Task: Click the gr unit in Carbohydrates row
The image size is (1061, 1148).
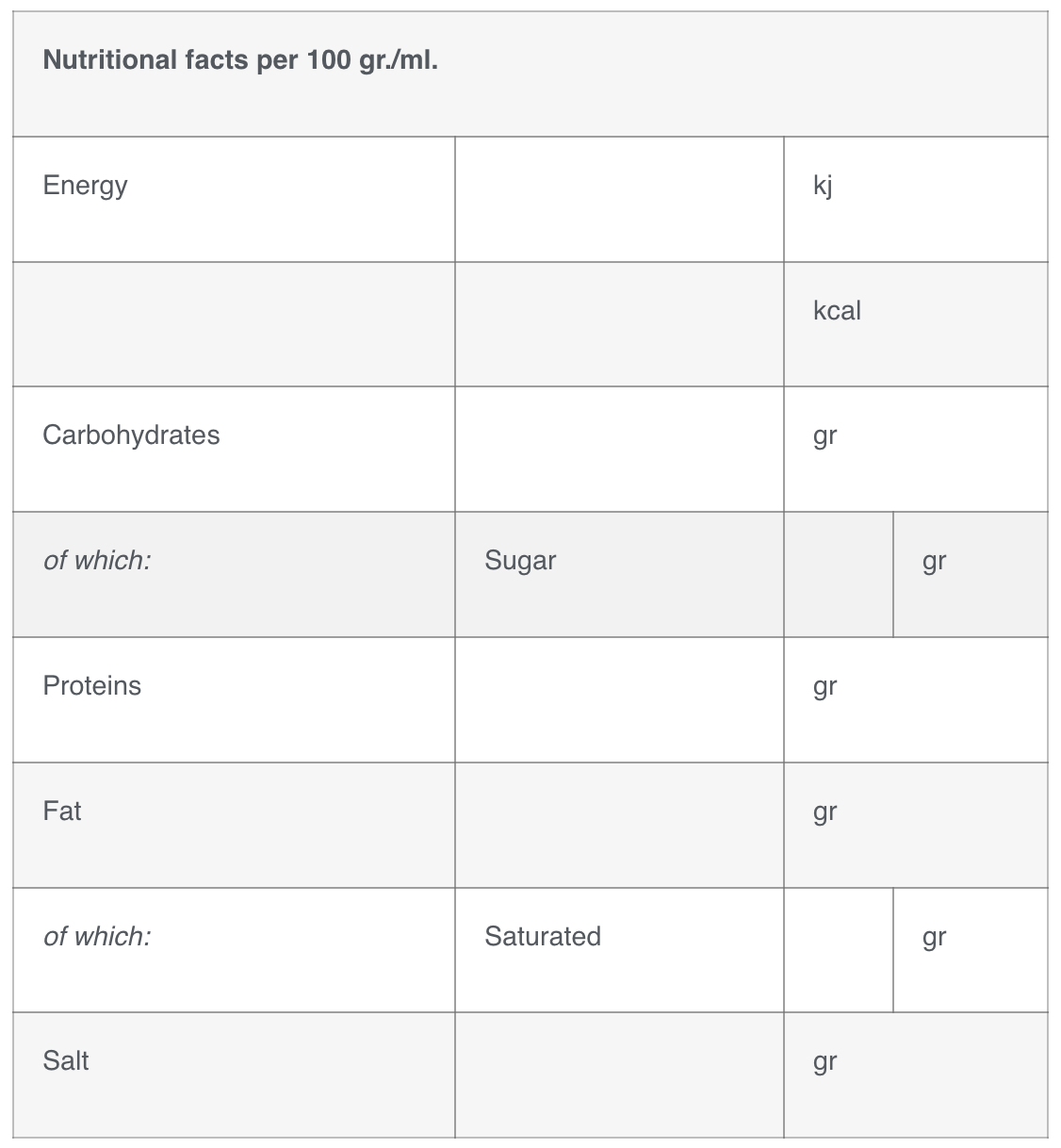Action: 824,436
